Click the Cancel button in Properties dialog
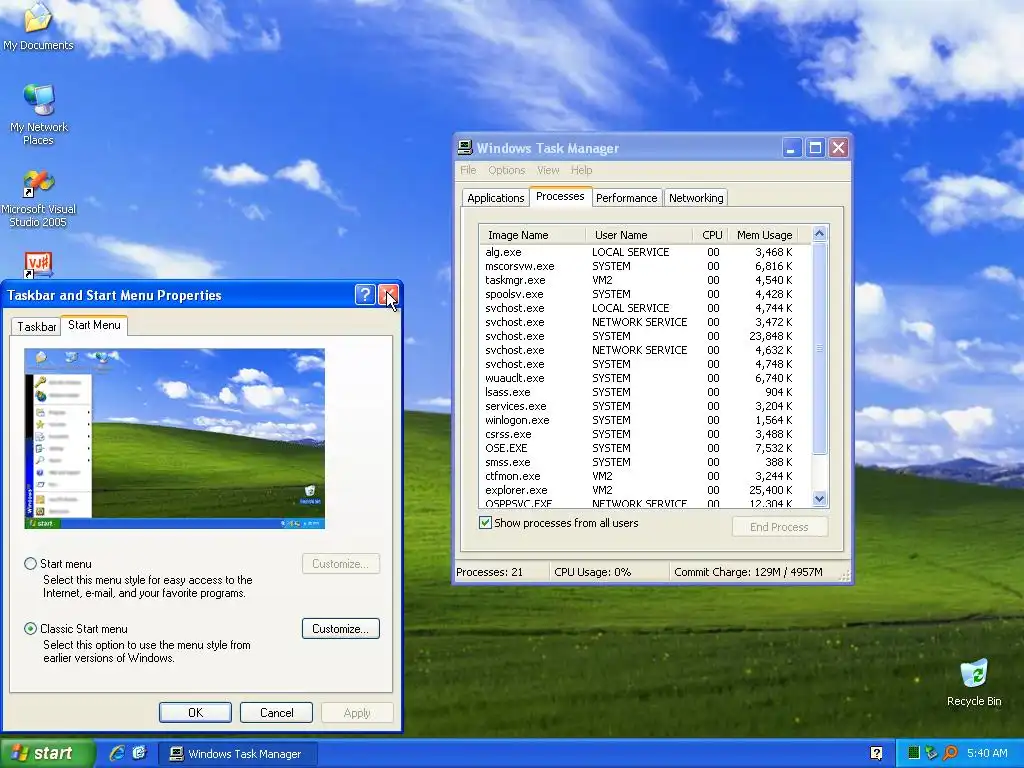 pyautogui.click(x=276, y=712)
